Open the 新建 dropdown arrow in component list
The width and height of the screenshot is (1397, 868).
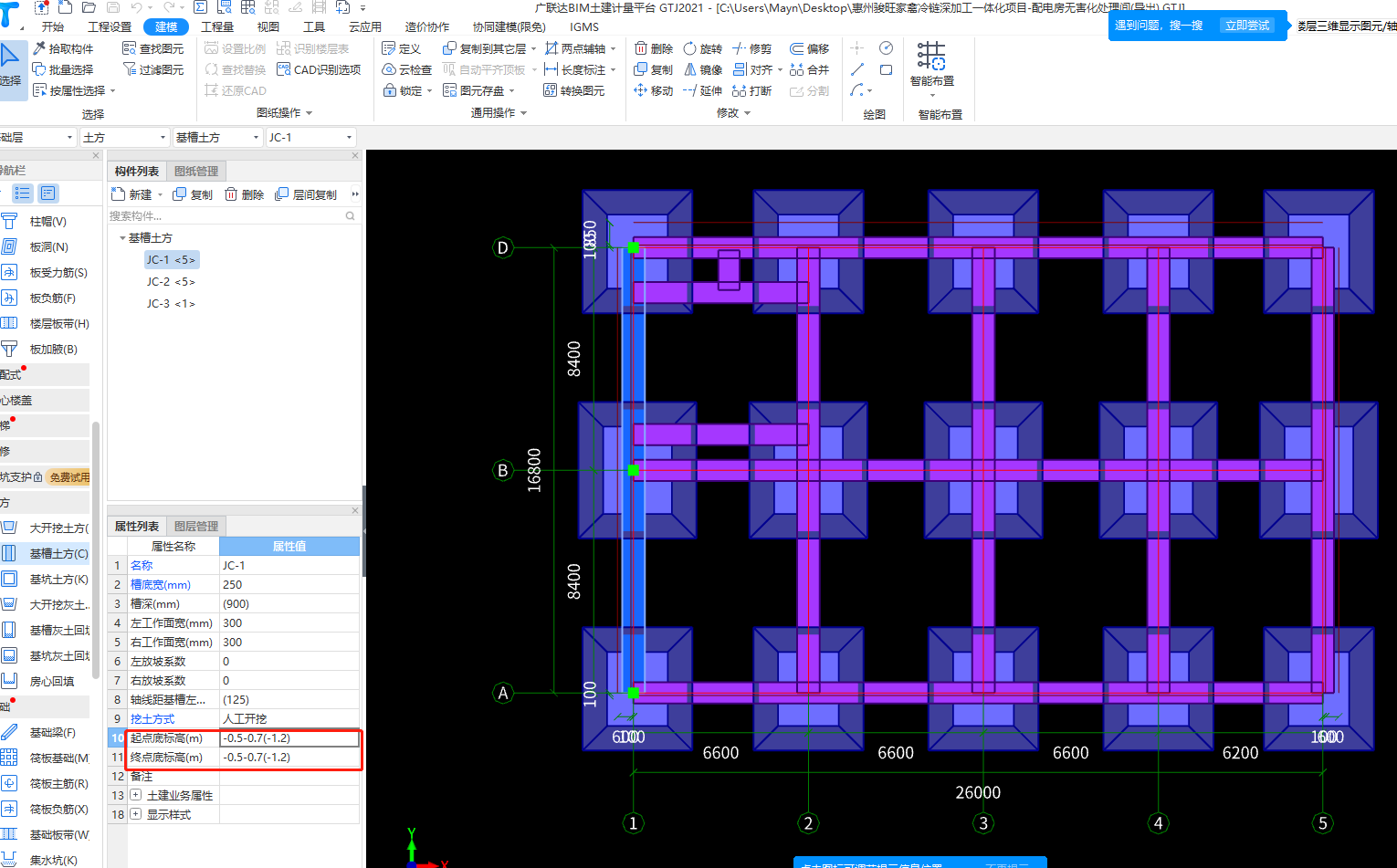click(160, 194)
